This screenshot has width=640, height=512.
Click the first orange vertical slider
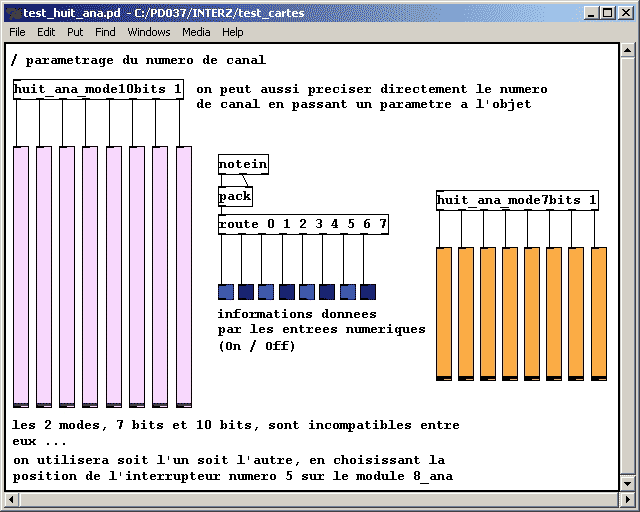click(444, 313)
